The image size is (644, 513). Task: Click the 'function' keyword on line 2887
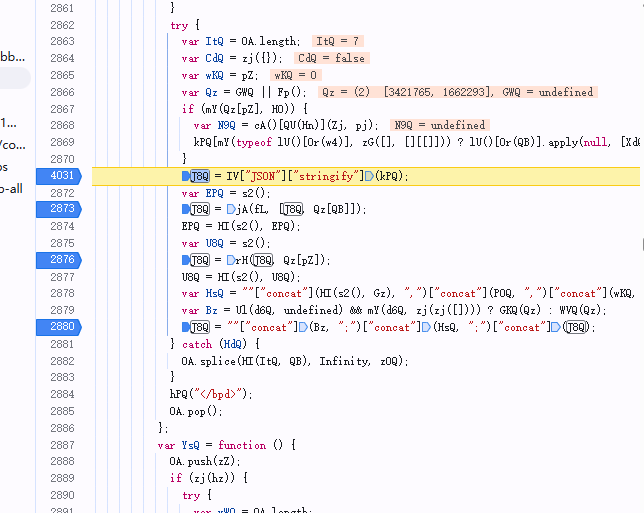point(242,445)
